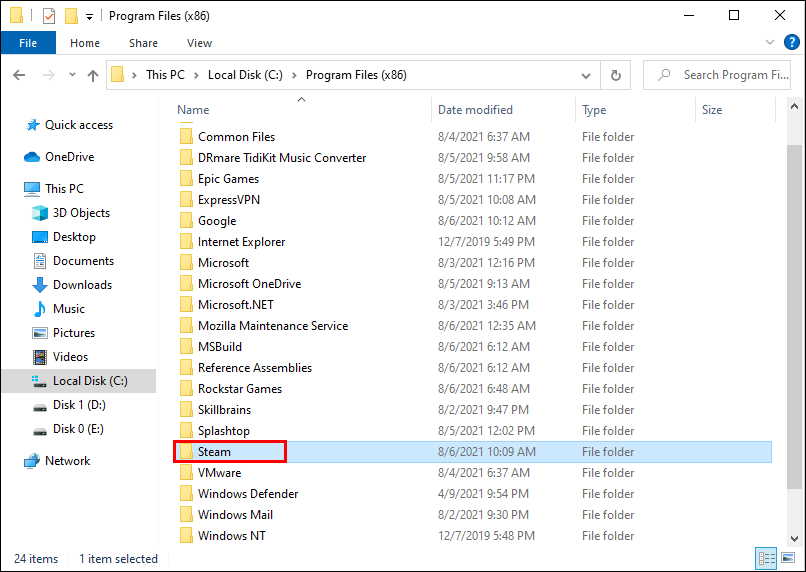Select DRmare TidiKit Music Converter folder
This screenshot has width=806, height=572.
(472, 158)
